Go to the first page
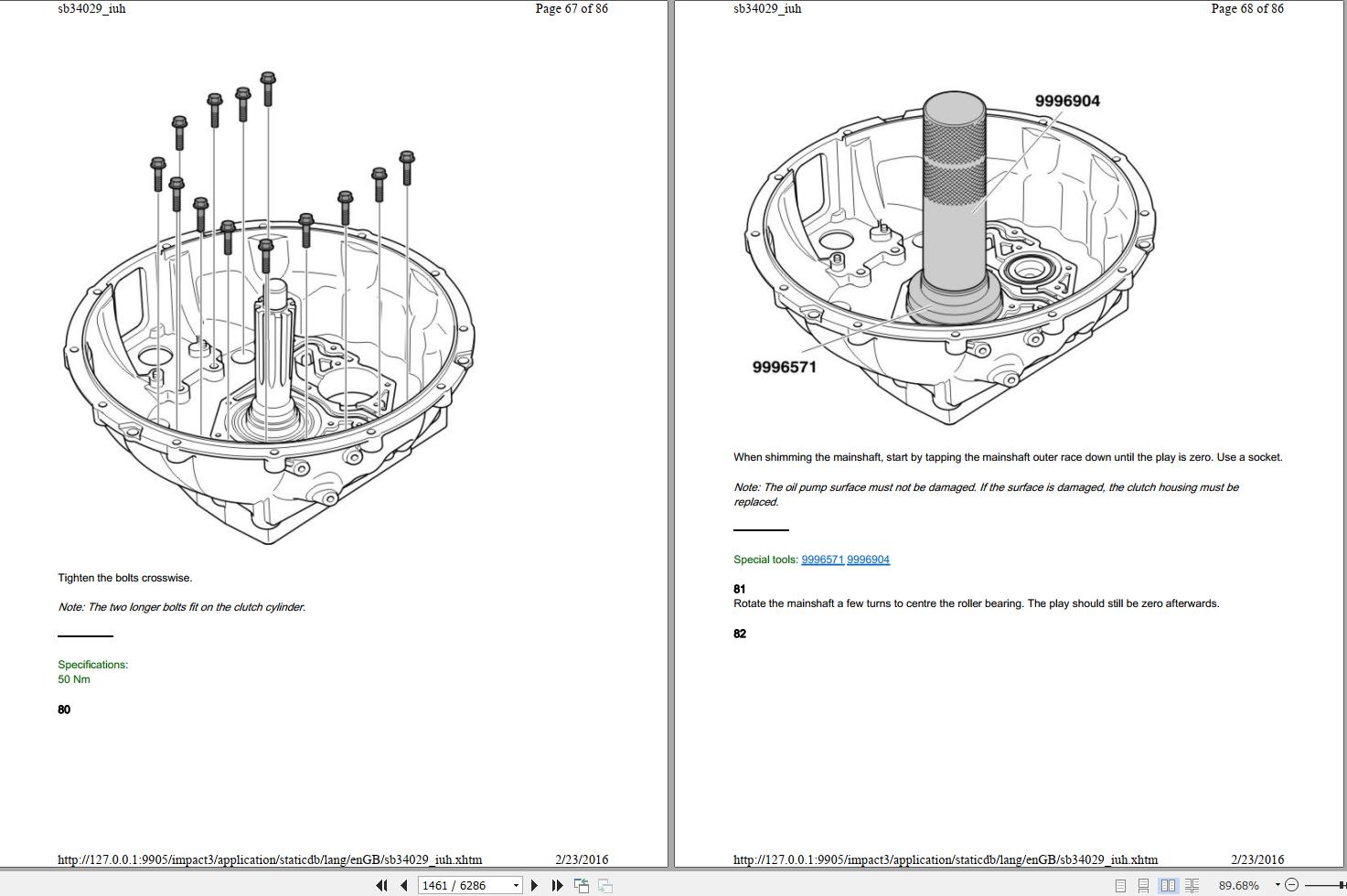This screenshot has width=1347, height=896. pos(381,885)
